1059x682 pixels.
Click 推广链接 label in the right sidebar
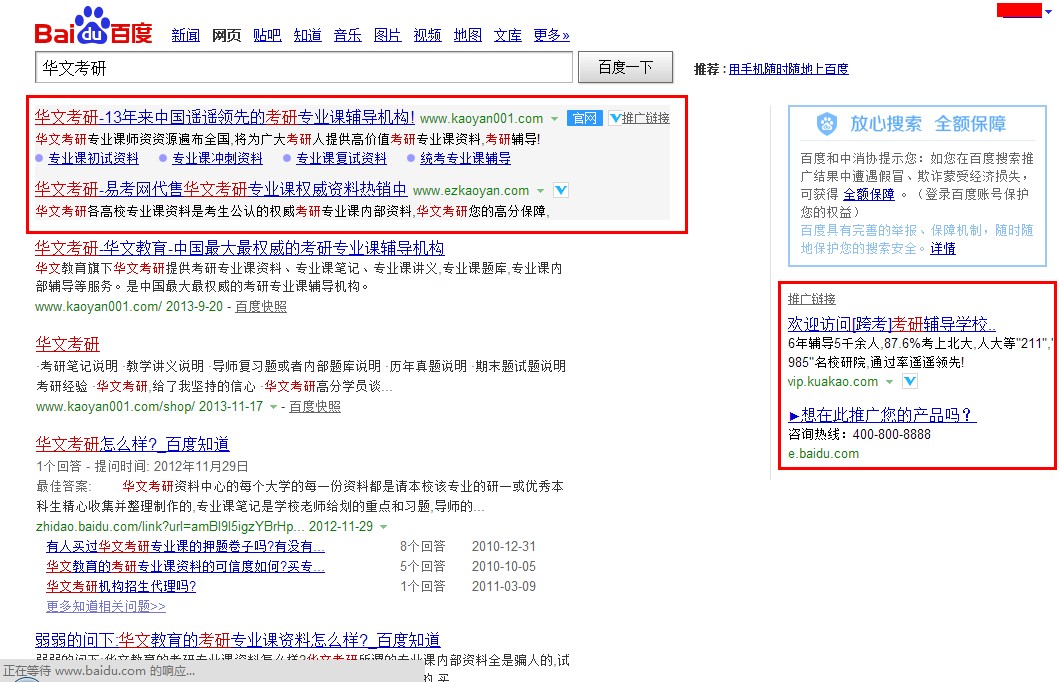click(812, 299)
